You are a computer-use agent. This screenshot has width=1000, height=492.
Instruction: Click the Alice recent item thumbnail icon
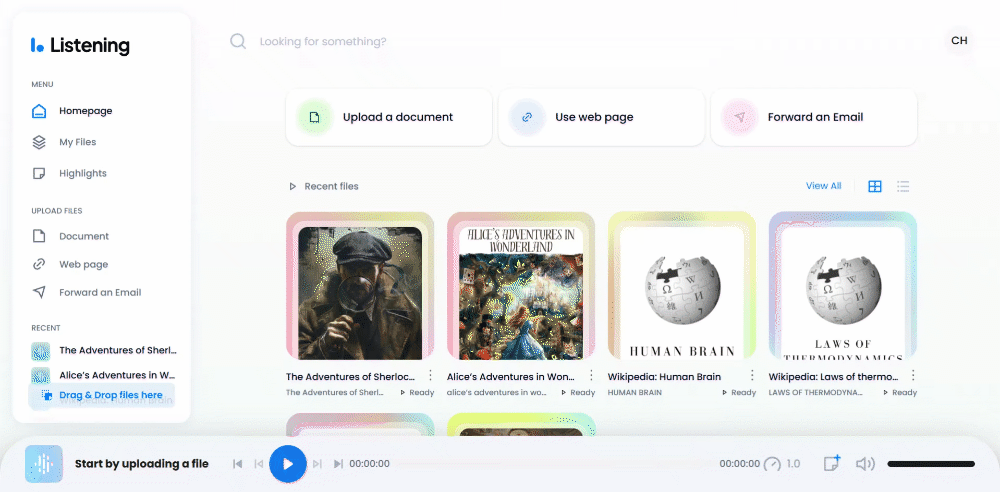[x=41, y=375]
